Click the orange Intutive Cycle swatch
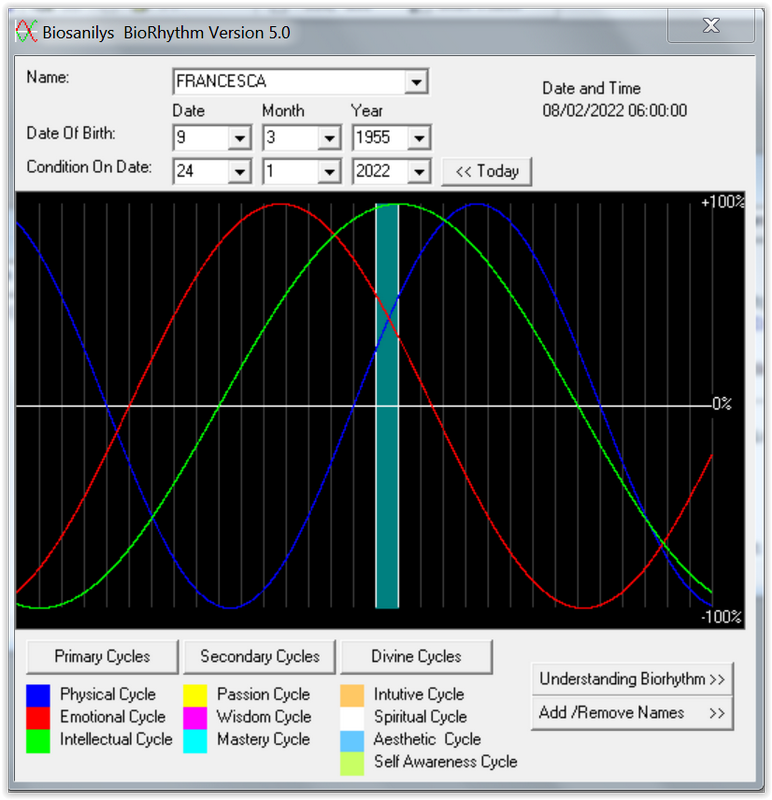The height and width of the screenshot is (800, 772). coord(352,695)
